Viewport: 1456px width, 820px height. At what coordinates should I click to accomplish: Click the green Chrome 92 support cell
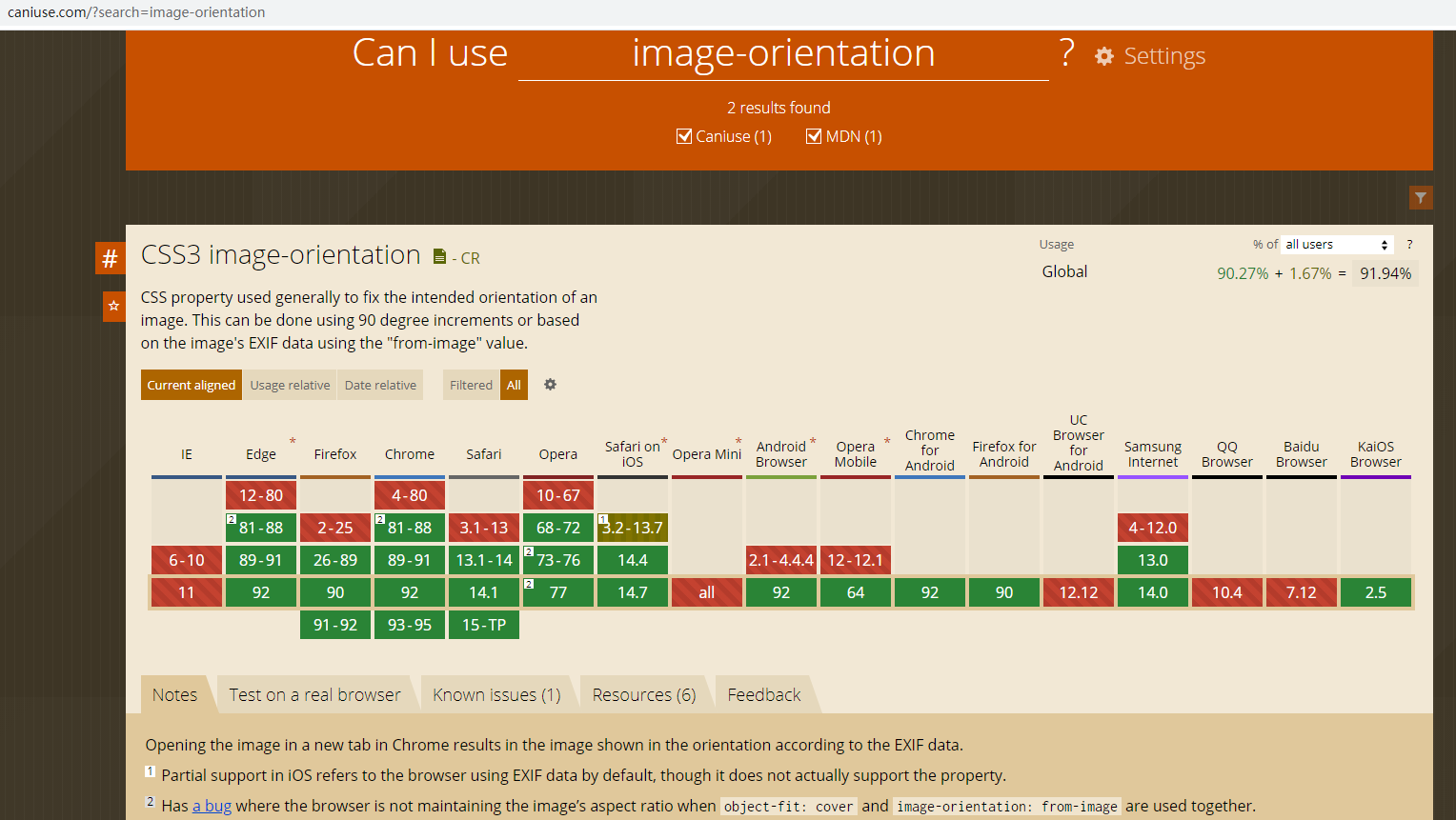410,592
